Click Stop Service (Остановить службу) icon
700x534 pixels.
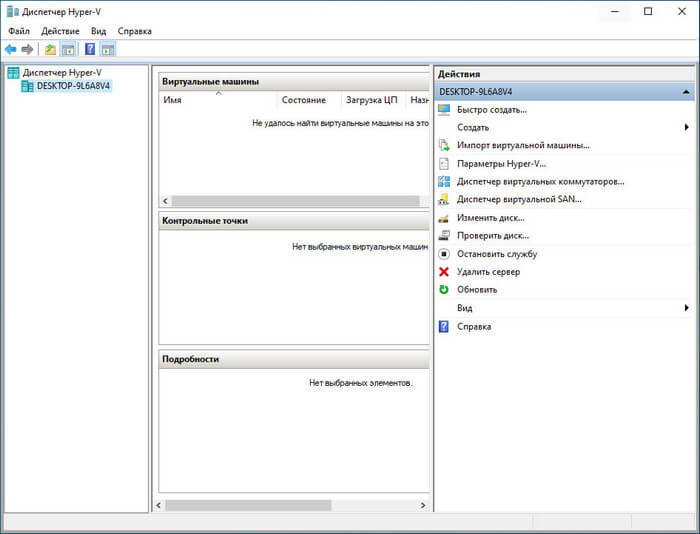444,254
